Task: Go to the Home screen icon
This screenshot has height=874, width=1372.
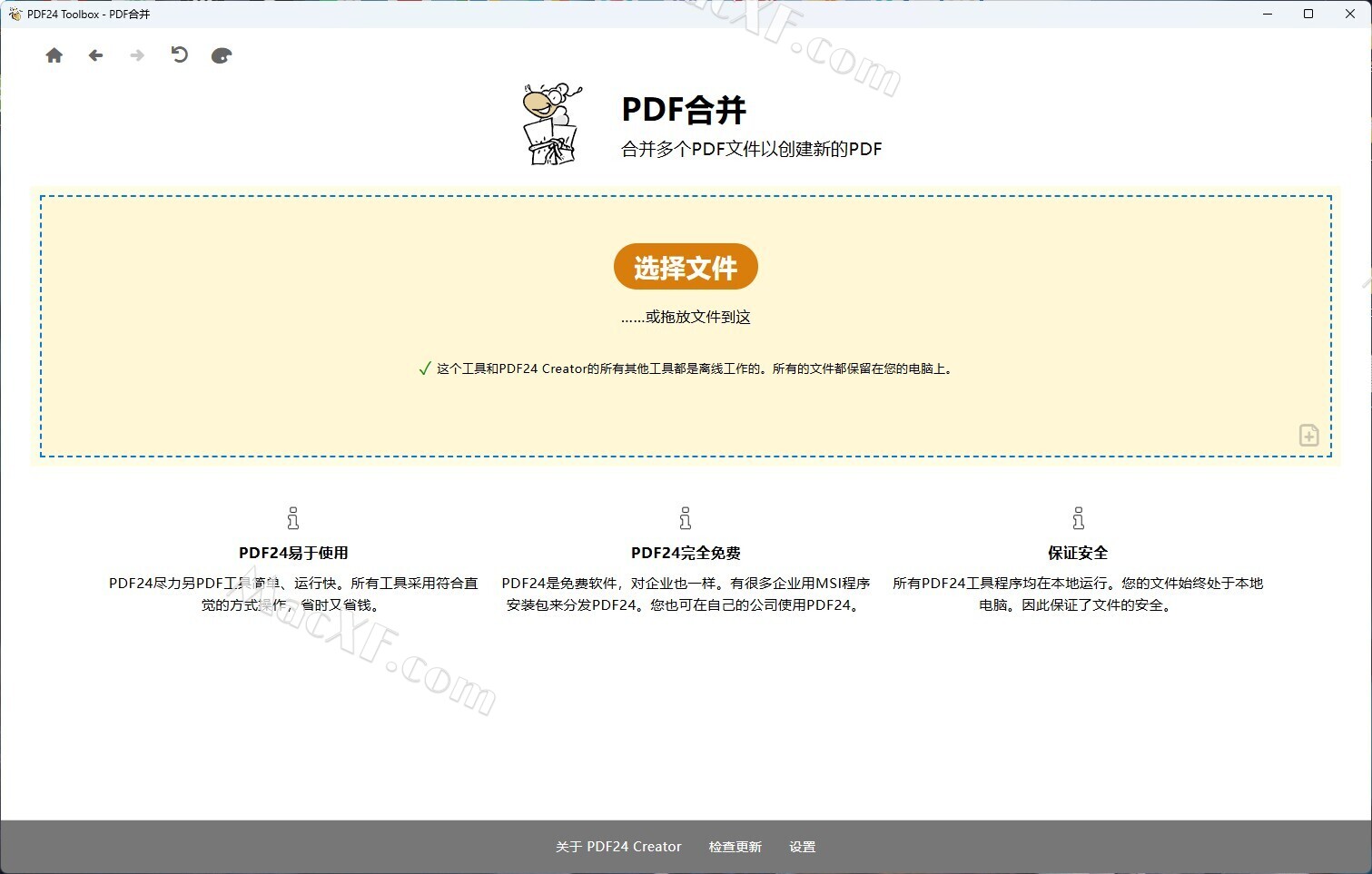Action: pyautogui.click(x=54, y=55)
